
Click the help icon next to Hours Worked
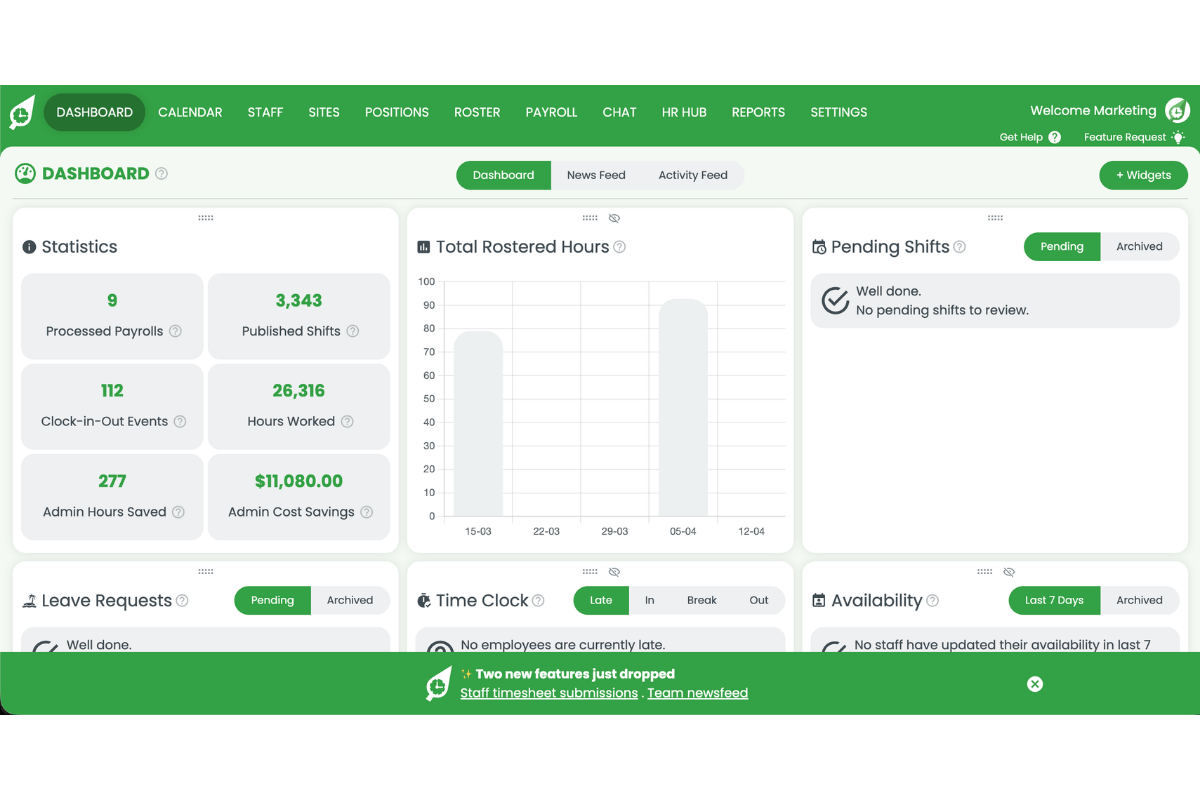tap(350, 421)
